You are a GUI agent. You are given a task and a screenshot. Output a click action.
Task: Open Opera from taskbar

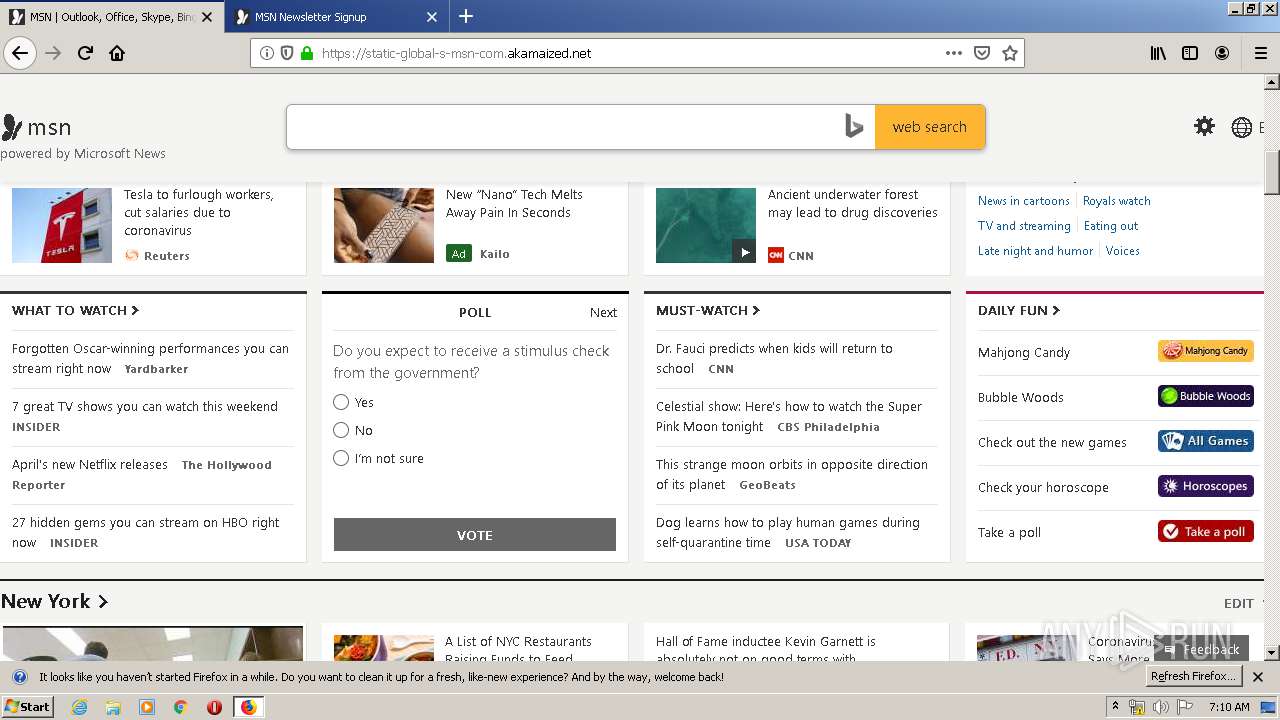tap(214, 707)
